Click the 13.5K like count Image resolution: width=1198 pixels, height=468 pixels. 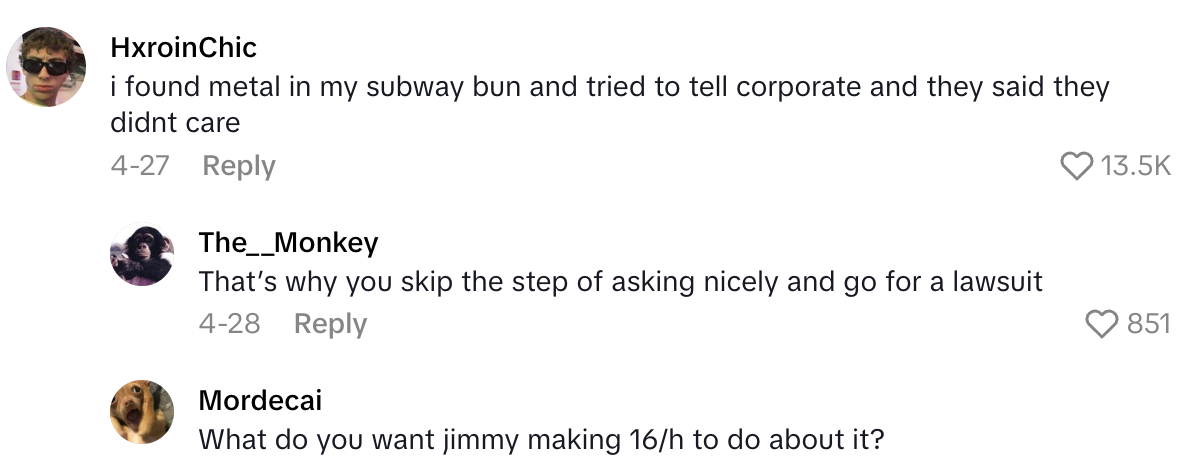[x=1135, y=166]
